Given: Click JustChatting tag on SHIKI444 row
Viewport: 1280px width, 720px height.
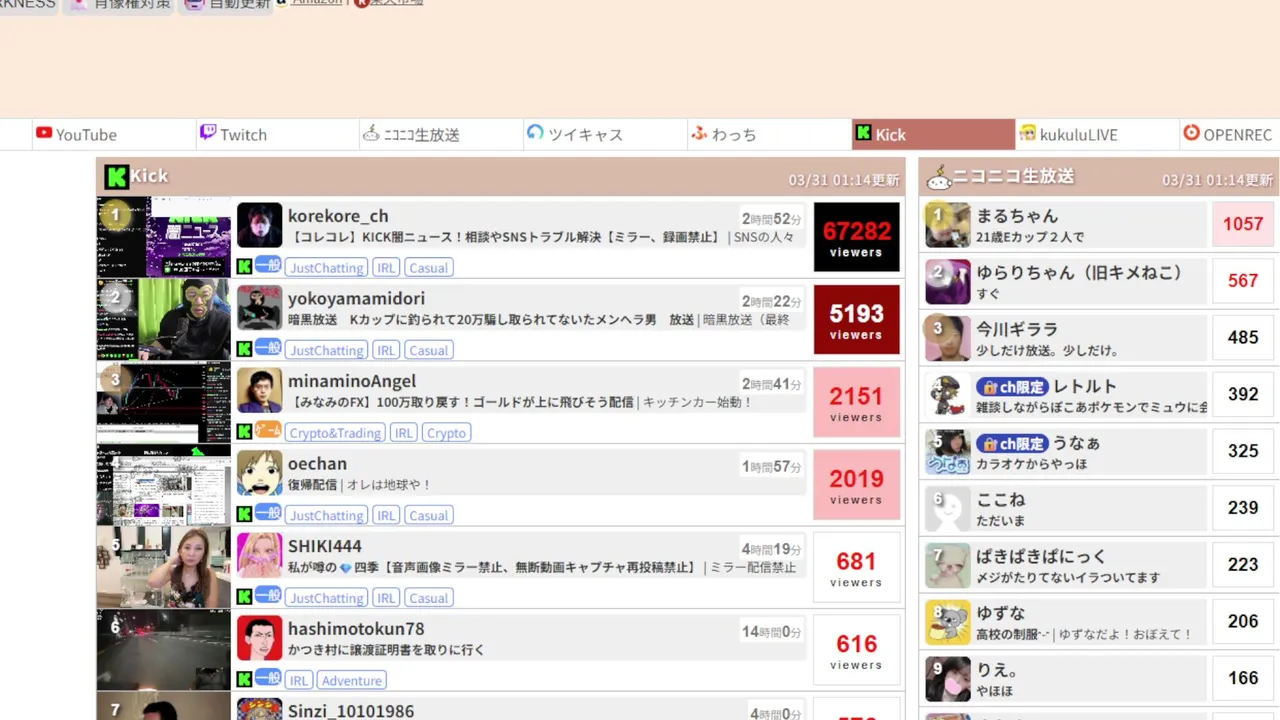Looking at the screenshot, I should point(326,598).
